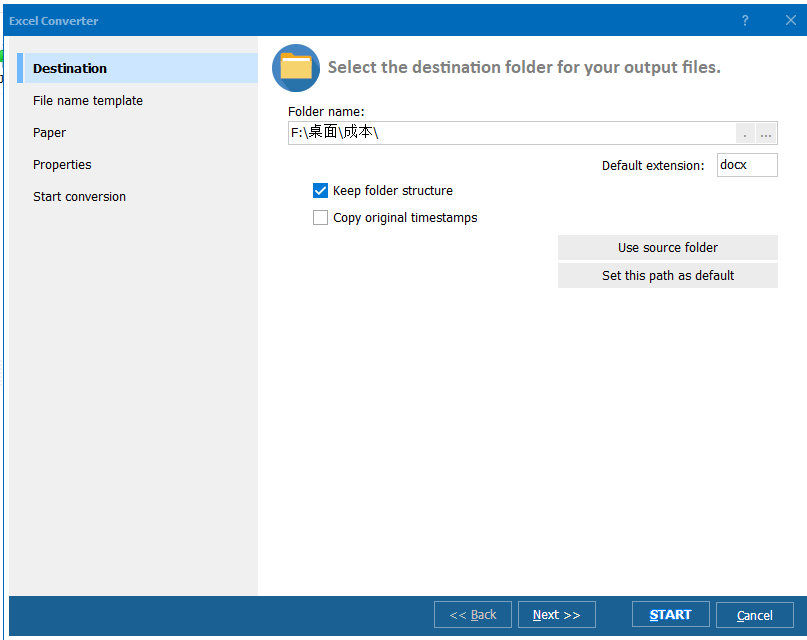Click the START button

(x=671, y=615)
